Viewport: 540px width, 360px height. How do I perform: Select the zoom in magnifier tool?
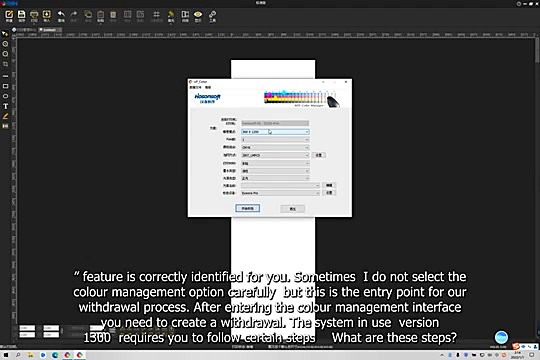5,44
